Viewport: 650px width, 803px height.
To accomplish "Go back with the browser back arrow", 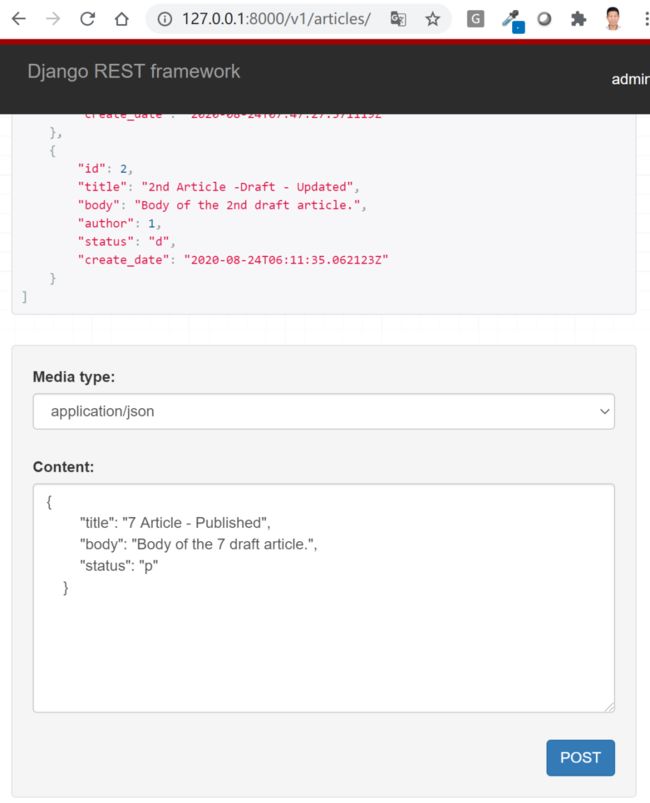I will coord(19,19).
